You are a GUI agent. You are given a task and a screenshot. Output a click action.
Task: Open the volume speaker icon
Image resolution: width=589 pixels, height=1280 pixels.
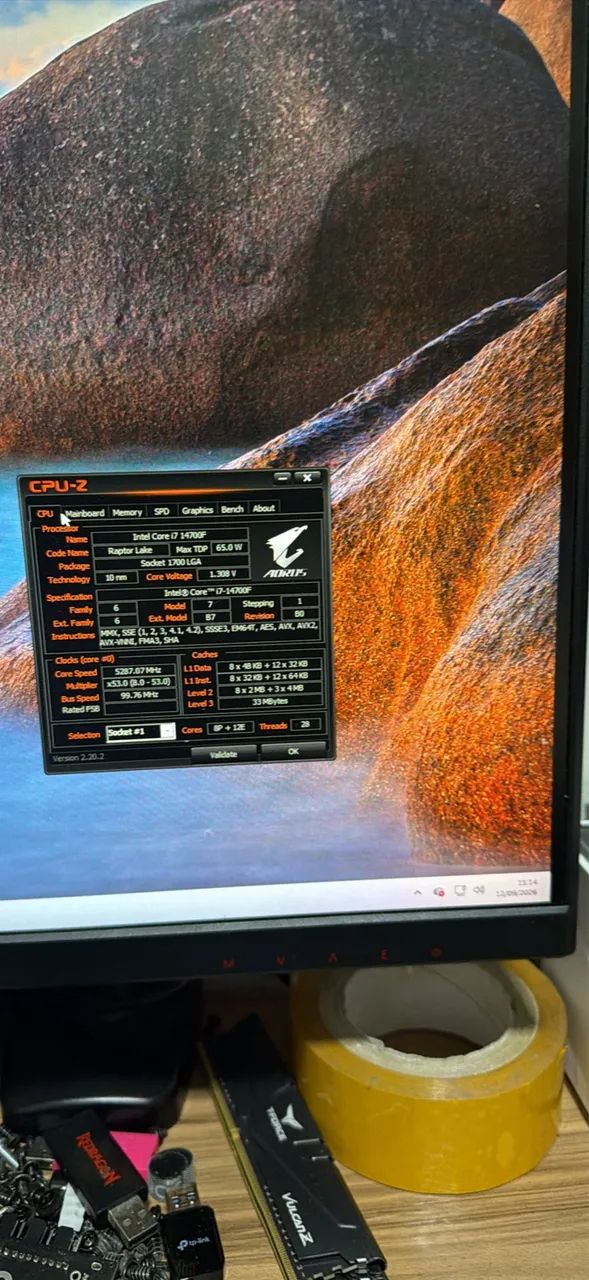pyautogui.click(x=479, y=889)
